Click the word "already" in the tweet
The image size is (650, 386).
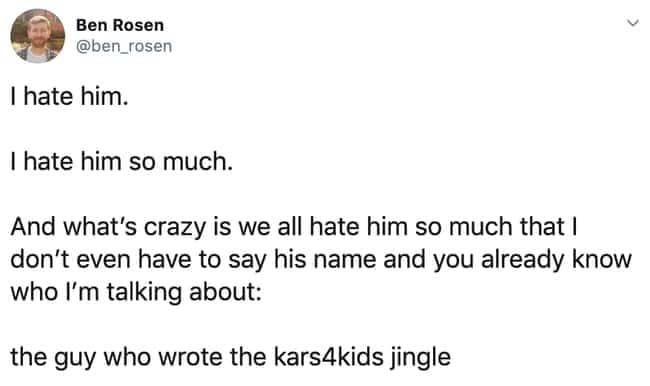tap(523, 261)
